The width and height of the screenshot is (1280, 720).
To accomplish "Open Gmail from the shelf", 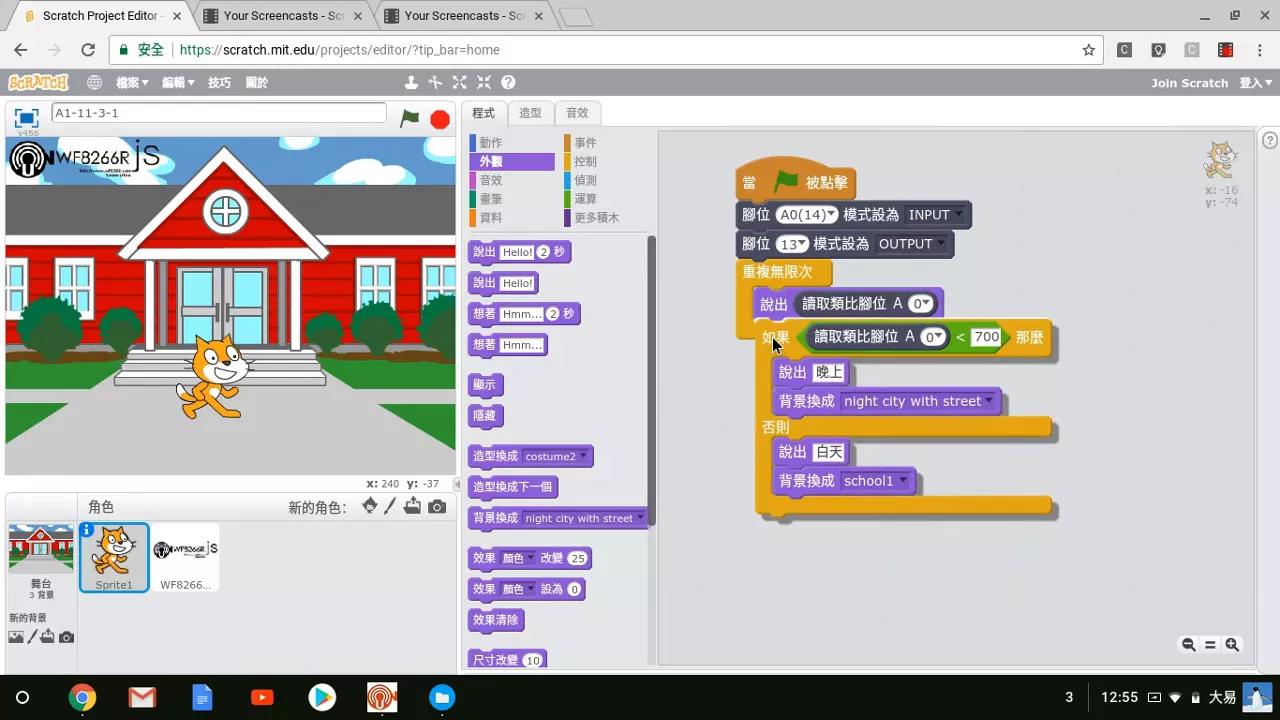I will (142, 697).
